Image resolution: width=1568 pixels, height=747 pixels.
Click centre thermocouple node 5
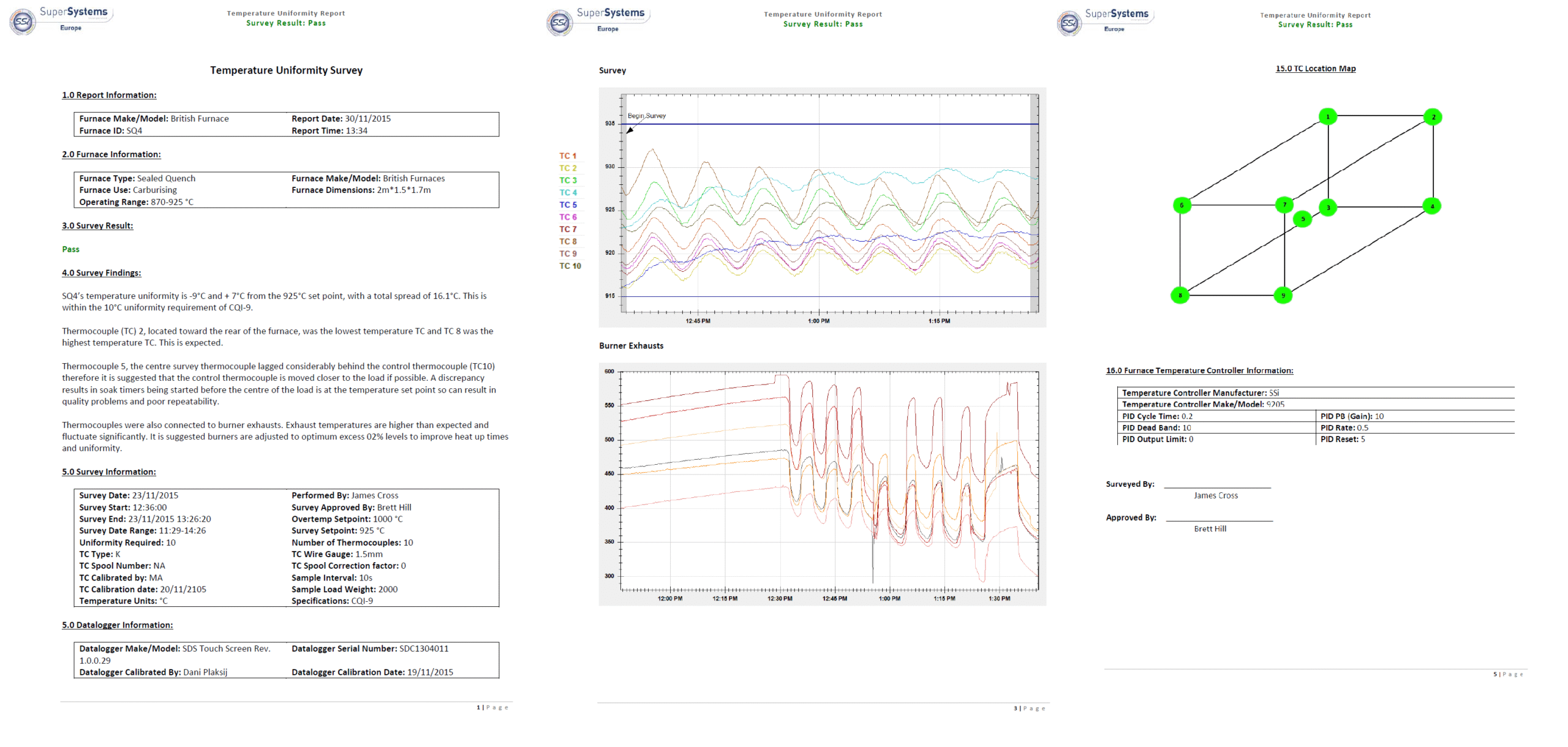tap(1302, 219)
